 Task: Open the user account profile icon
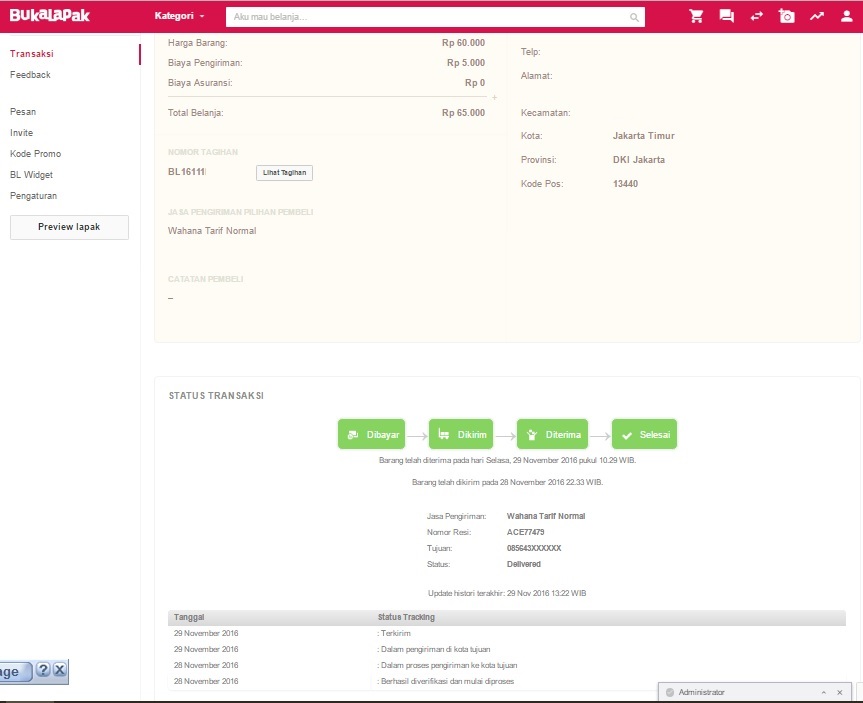click(846, 17)
